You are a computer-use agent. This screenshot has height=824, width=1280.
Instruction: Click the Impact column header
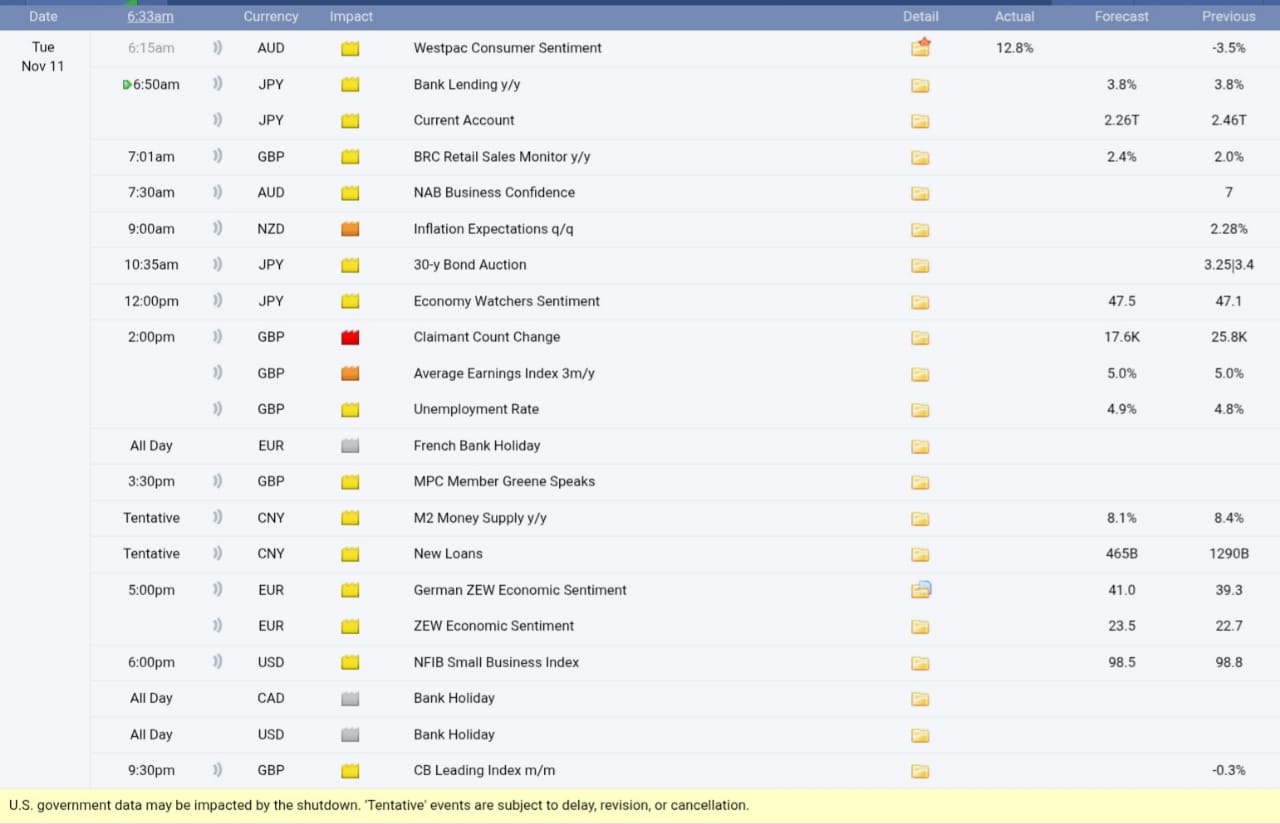[351, 16]
